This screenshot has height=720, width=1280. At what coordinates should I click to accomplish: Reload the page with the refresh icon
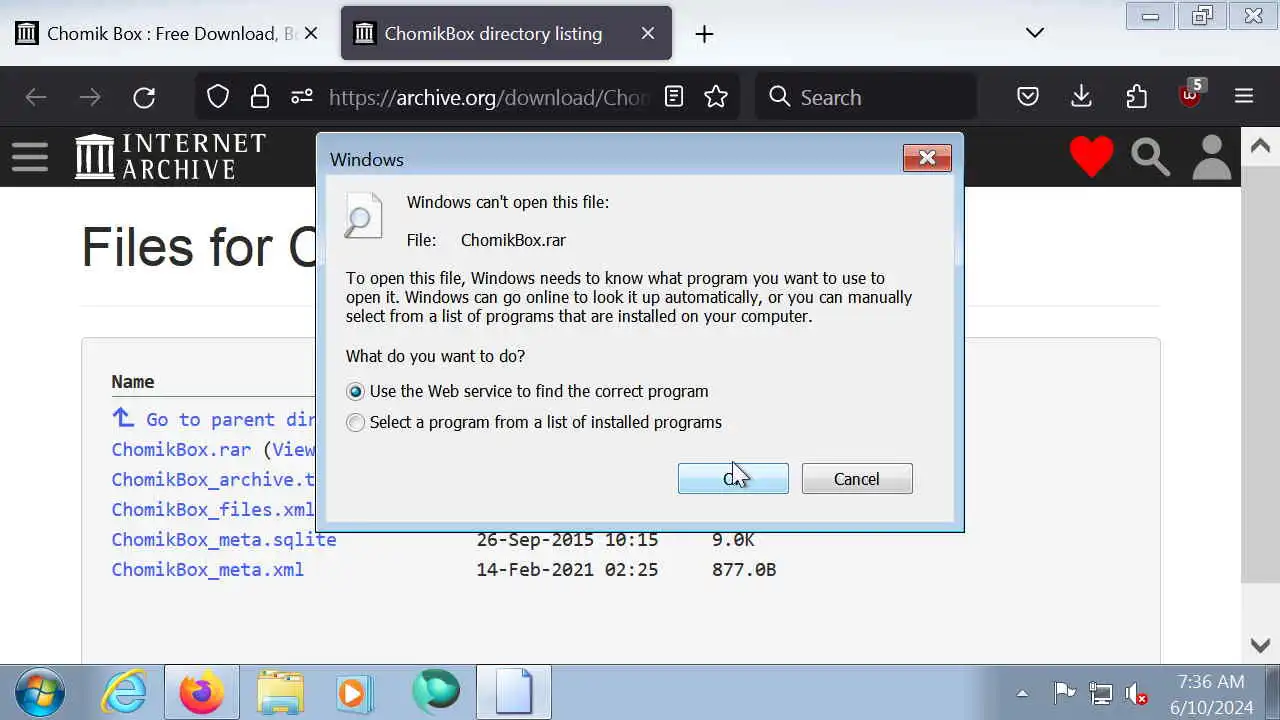coord(144,97)
